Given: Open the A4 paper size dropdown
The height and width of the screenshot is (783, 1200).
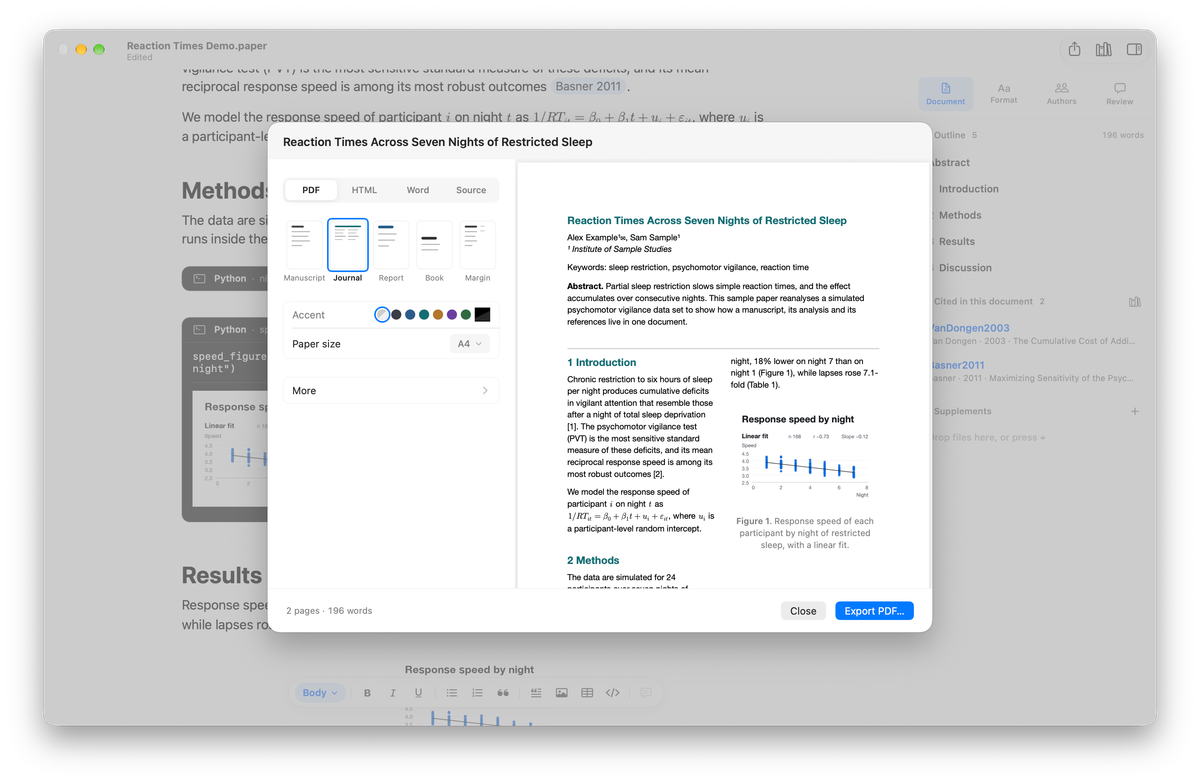Looking at the screenshot, I should click(x=470, y=344).
